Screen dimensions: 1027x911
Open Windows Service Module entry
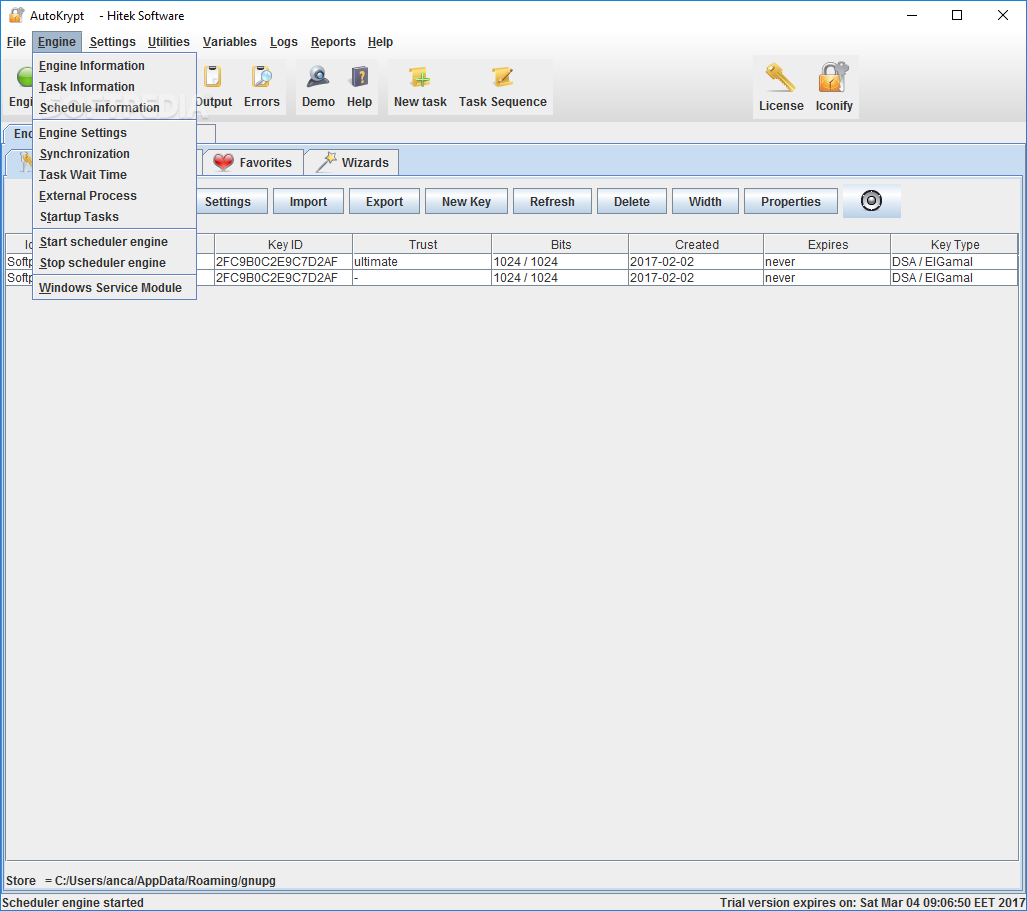[114, 288]
